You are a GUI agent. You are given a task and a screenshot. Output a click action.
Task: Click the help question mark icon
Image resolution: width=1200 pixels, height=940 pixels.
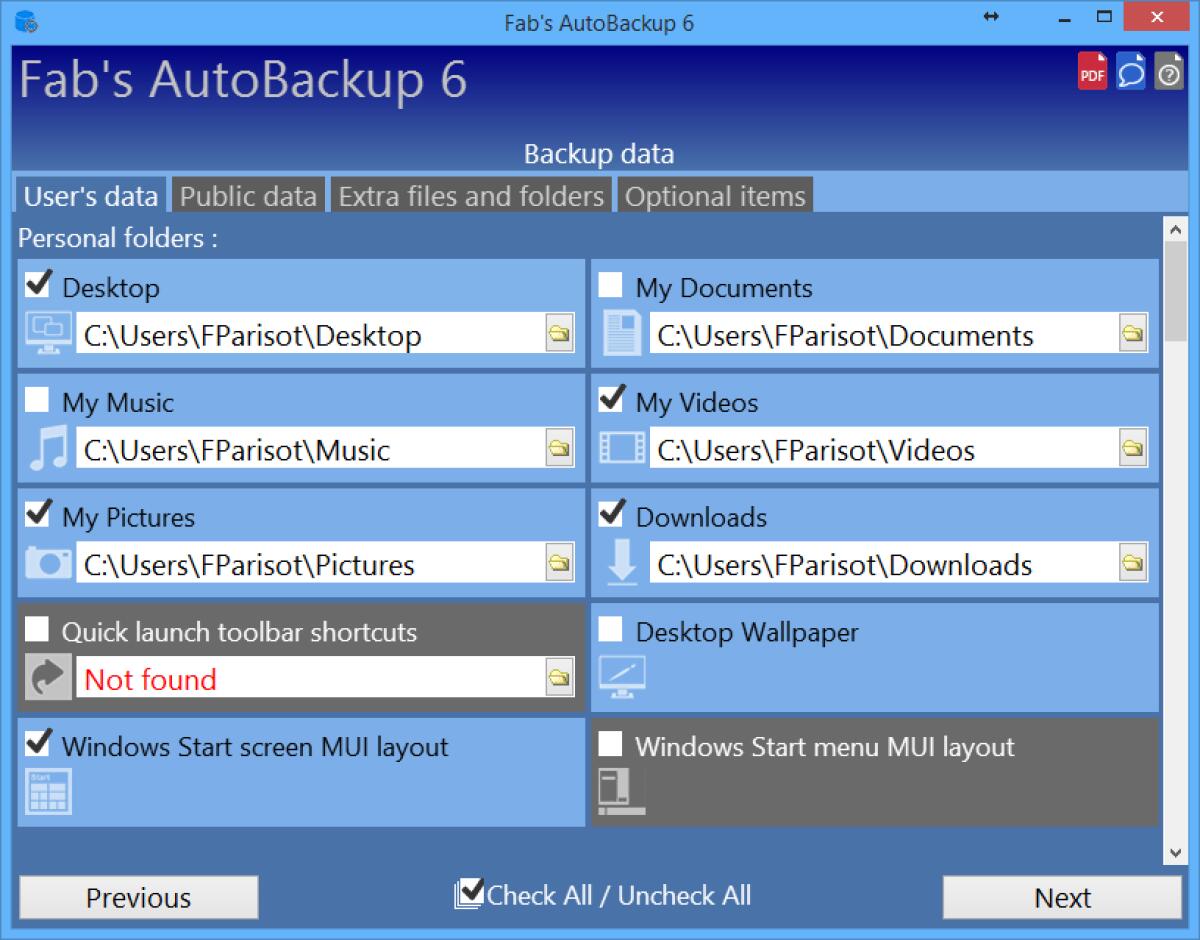[1169, 71]
